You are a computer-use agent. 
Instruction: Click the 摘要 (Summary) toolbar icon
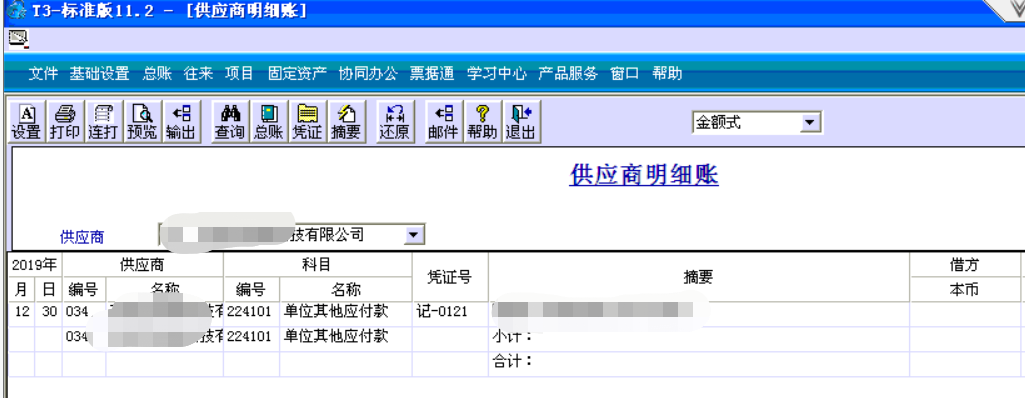click(x=345, y=122)
